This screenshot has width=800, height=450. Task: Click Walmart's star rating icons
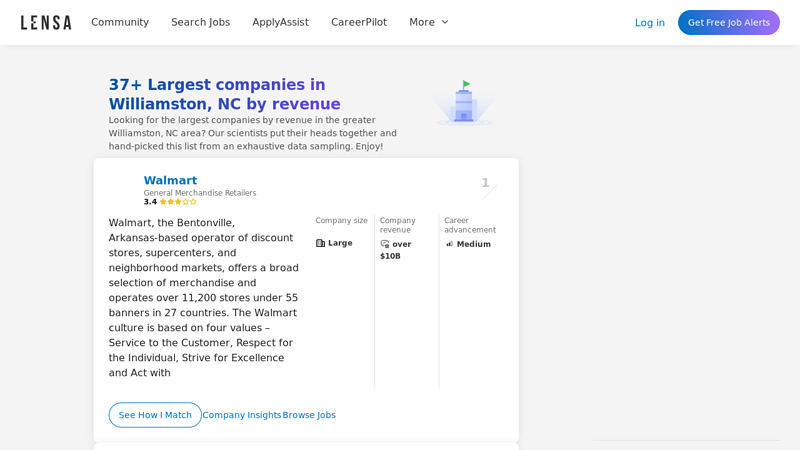click(178, 202)
